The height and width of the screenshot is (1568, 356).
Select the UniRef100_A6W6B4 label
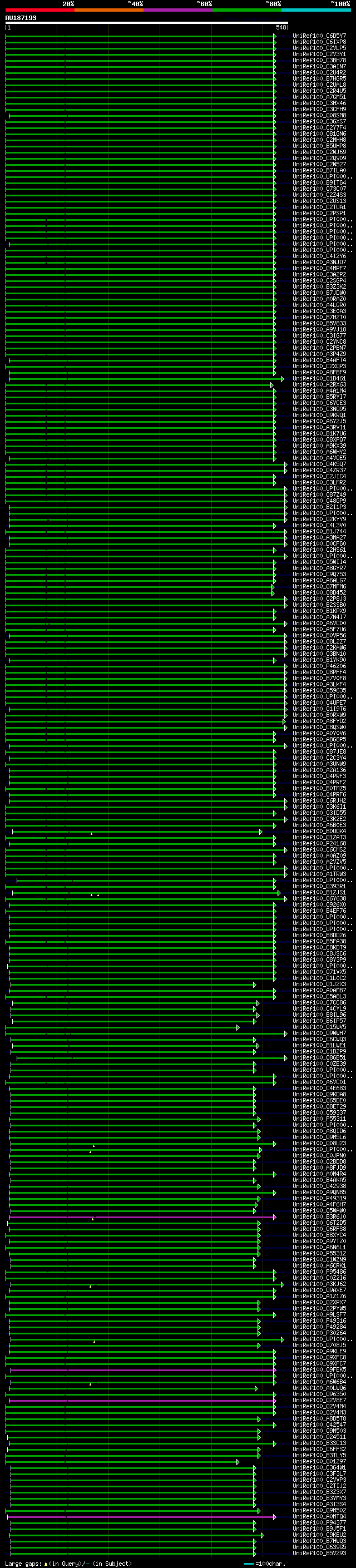pyautogui.click(x=319, y=1382)
